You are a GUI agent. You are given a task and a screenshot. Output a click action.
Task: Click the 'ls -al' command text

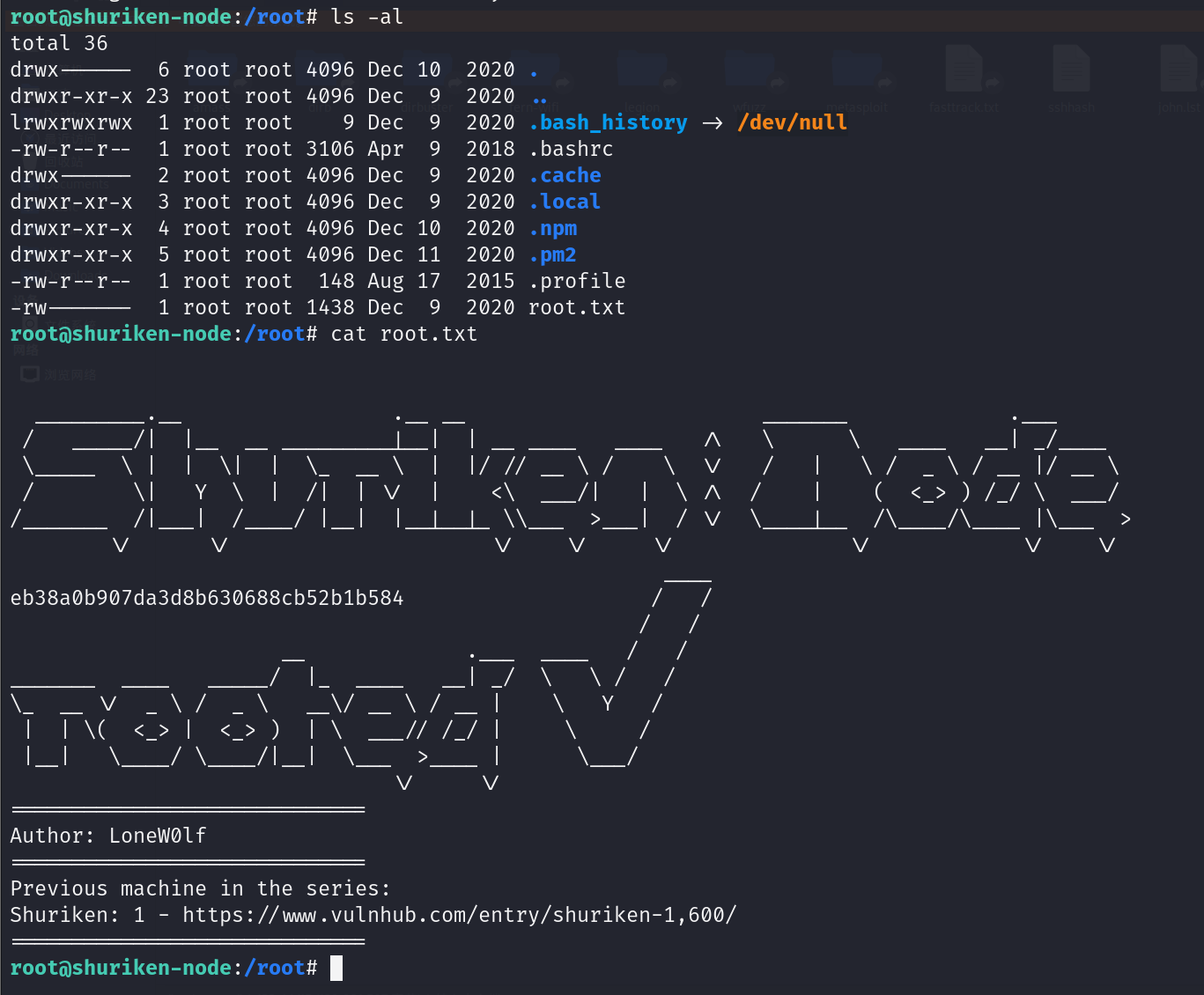(x=367, y=17)
